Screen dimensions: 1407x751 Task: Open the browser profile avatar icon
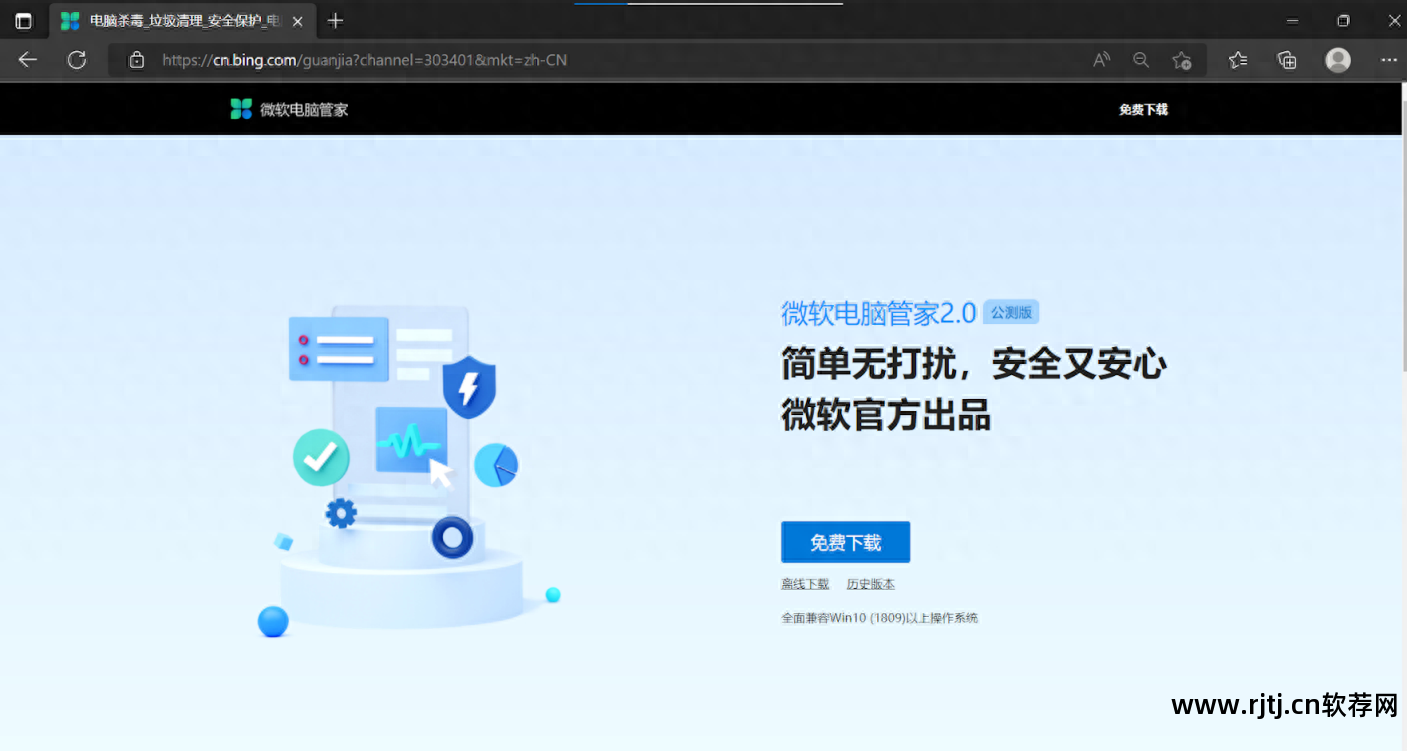click(x=1337, y=60)
